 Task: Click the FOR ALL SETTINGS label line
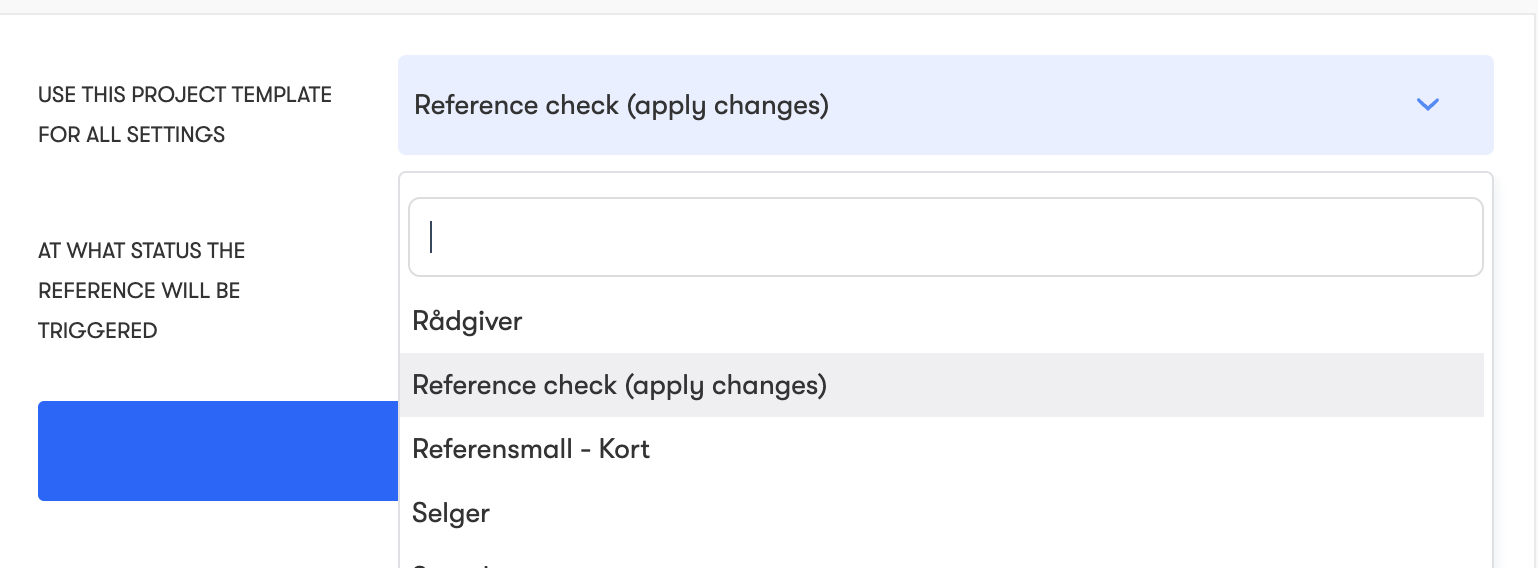(131, 135)
